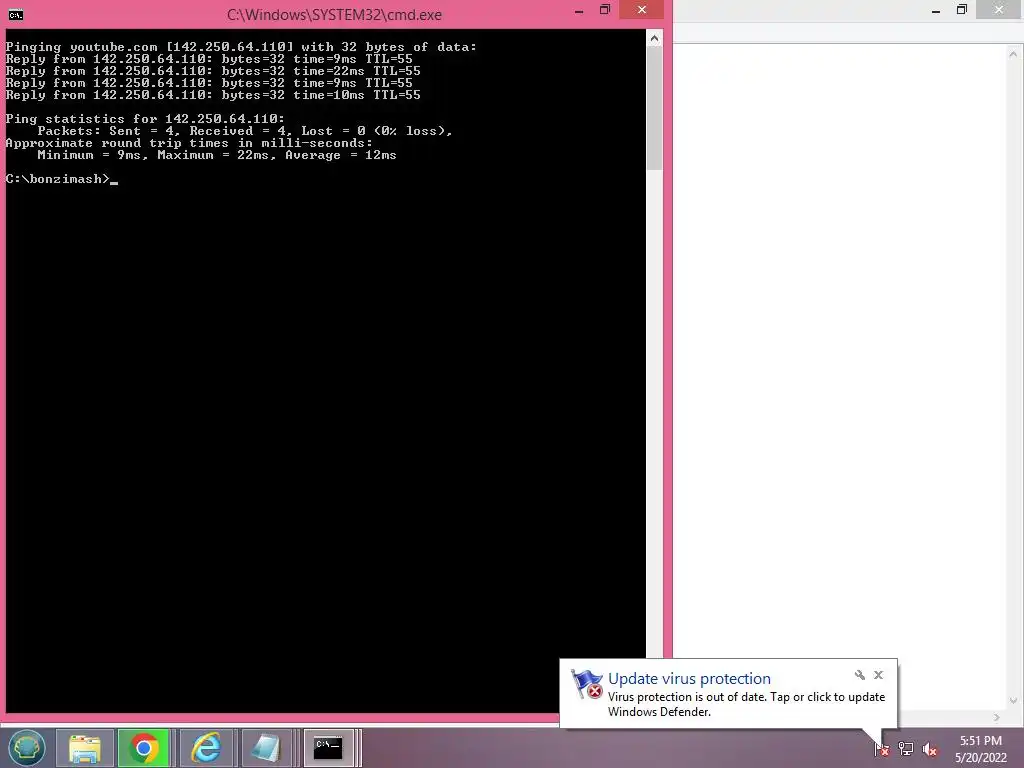
Task: Click the 'Packets: Sent = 4' line
Action: pos(245,131)
